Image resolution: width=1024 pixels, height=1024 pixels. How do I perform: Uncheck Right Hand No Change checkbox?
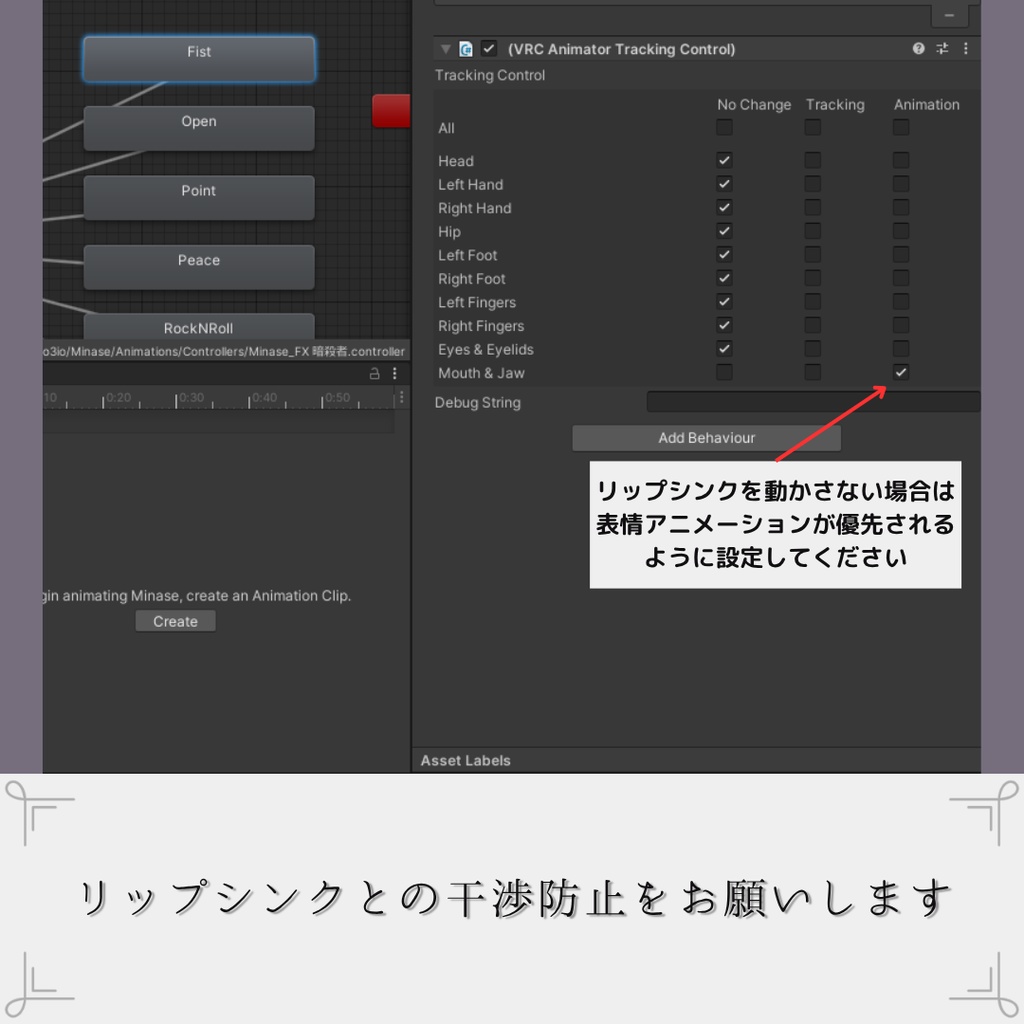tap(724, 207)
